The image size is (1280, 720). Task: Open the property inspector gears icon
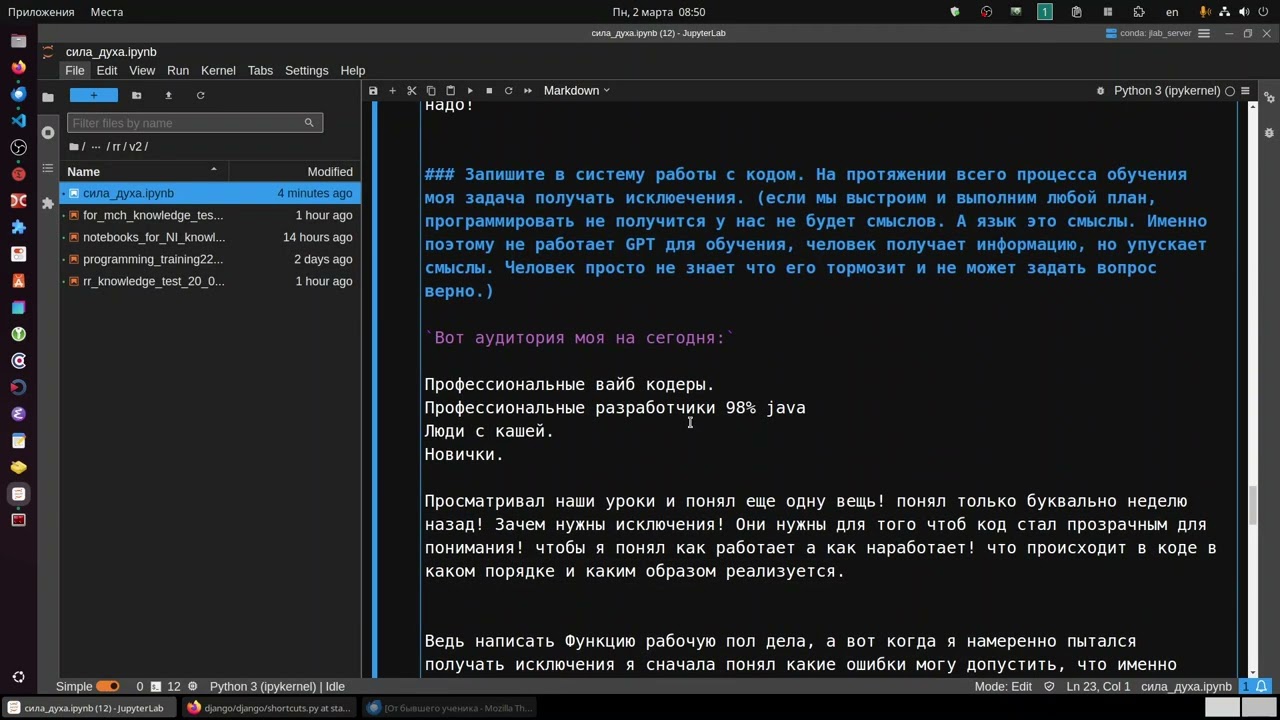click(1269, 98)
